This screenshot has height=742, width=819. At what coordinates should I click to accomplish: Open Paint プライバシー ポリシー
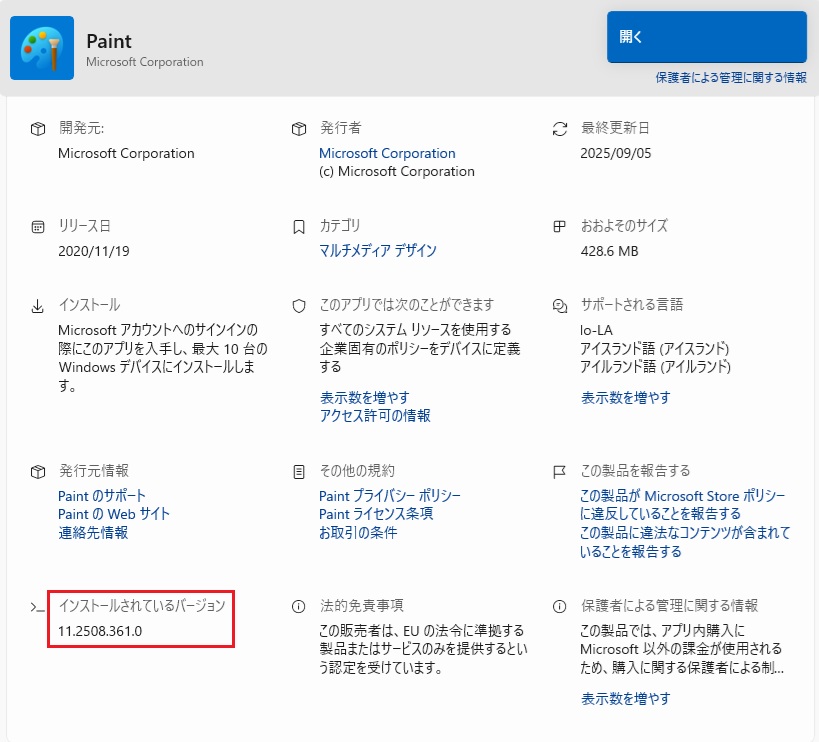(390, 497)
